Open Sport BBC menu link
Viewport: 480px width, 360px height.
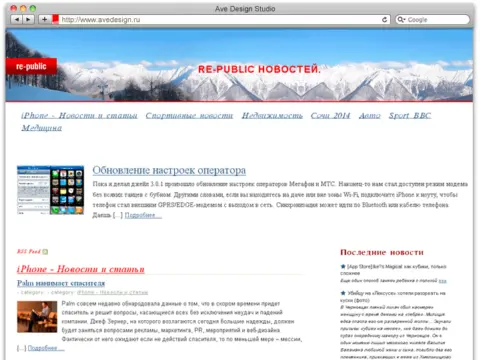point(410,115)
